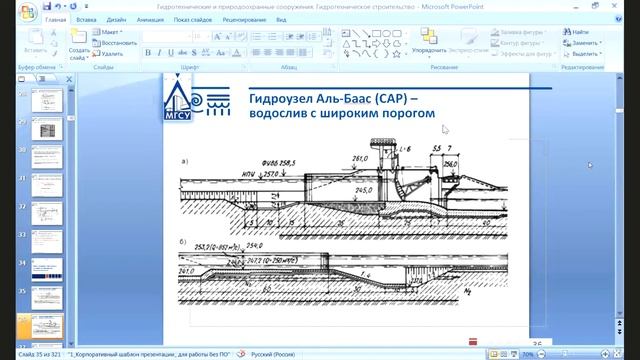Open the Показ слайдов ribbon tab

(x=193, y=20)
